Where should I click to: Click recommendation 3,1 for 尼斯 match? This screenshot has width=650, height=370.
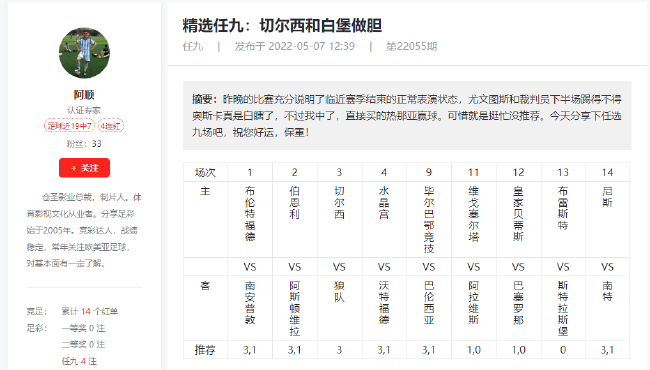click(607, 350)
